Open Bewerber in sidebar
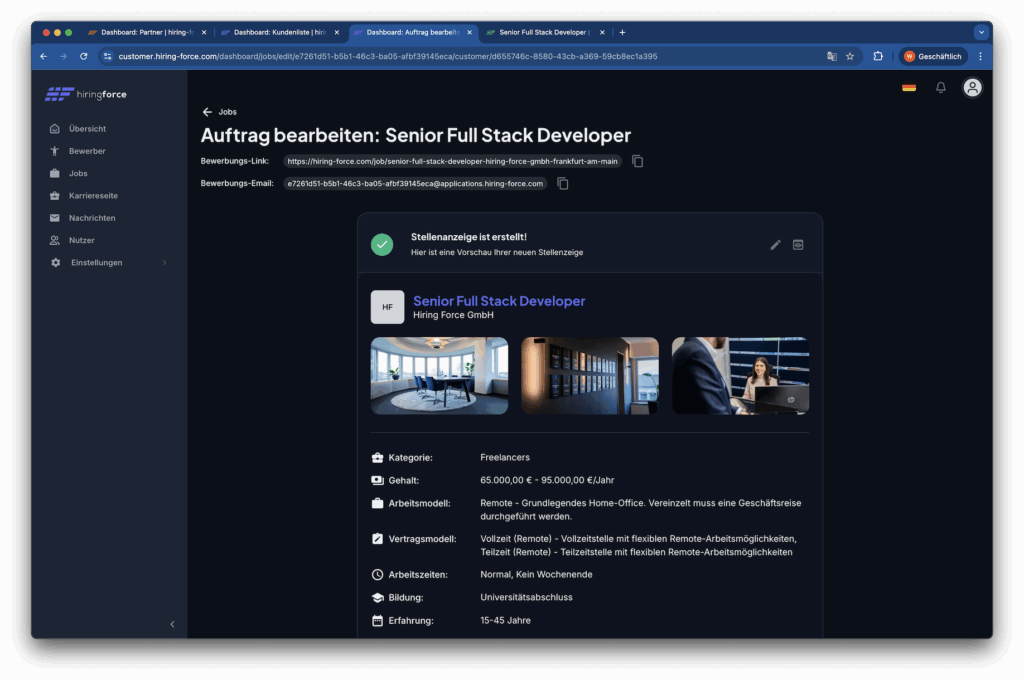The width and height of the screenshot is (1024, 680). point(87,151)
